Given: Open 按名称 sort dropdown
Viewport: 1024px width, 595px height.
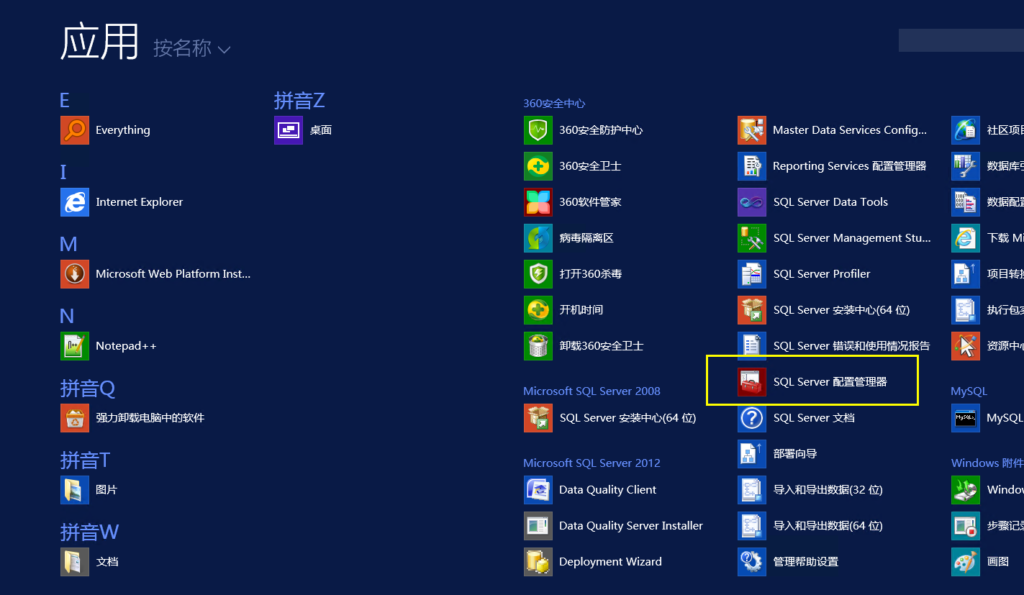Looking at the screenshot, I should tap(191, 48).
